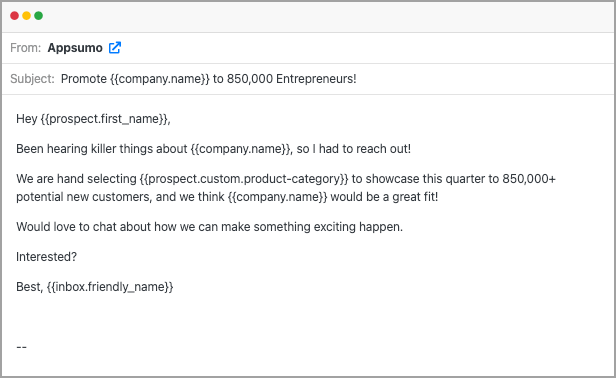The width and height of the screenshot is (616, 378).
Task: Click the {{prospect.custom.product-category}} variable
Action: coord(244,179)
